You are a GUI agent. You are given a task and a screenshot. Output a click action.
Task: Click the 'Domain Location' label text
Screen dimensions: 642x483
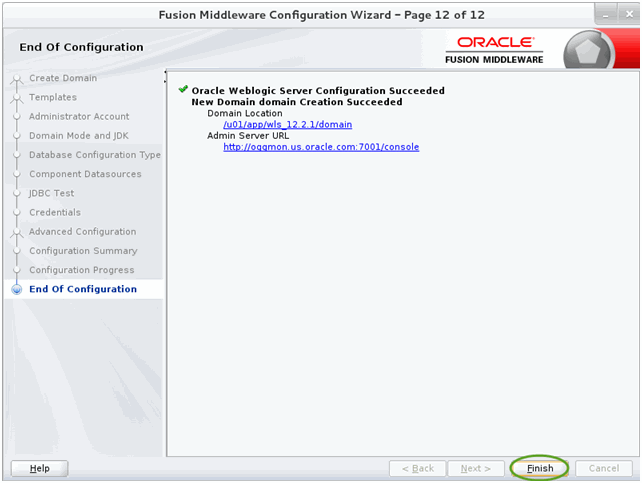[x=245, y=113]
